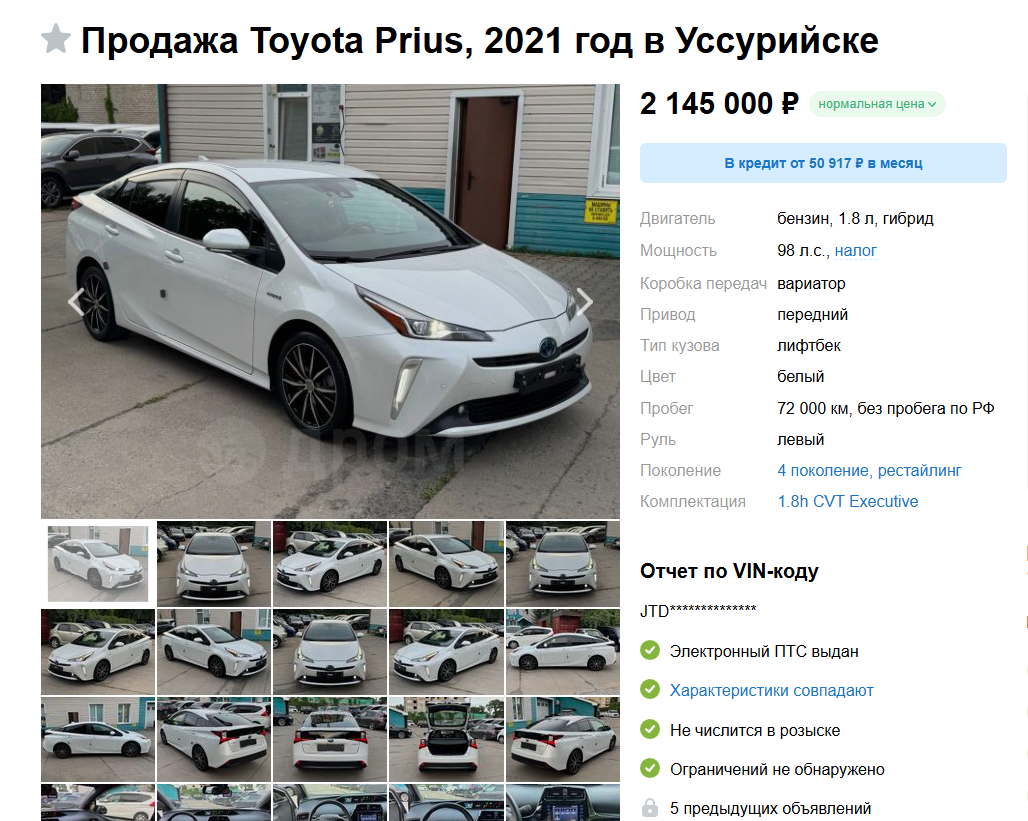The height and width of the screenshot is (821, 1028).
Task: Add listing to favorites with star icon
Action: point(56,39)
